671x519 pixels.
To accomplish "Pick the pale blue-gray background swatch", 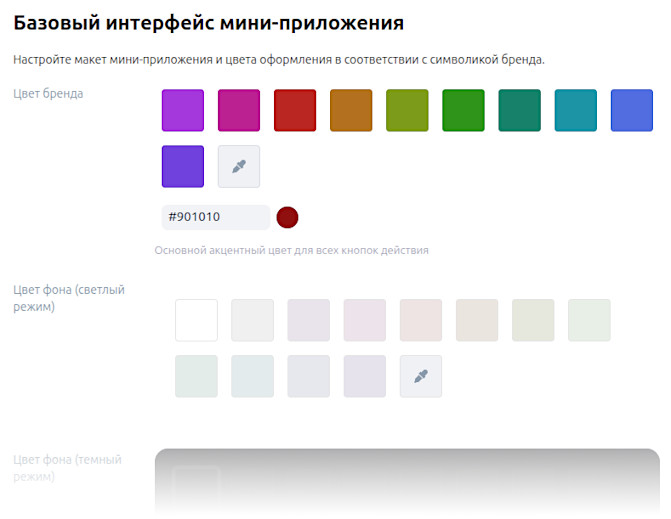I will [x=252, y=376].
